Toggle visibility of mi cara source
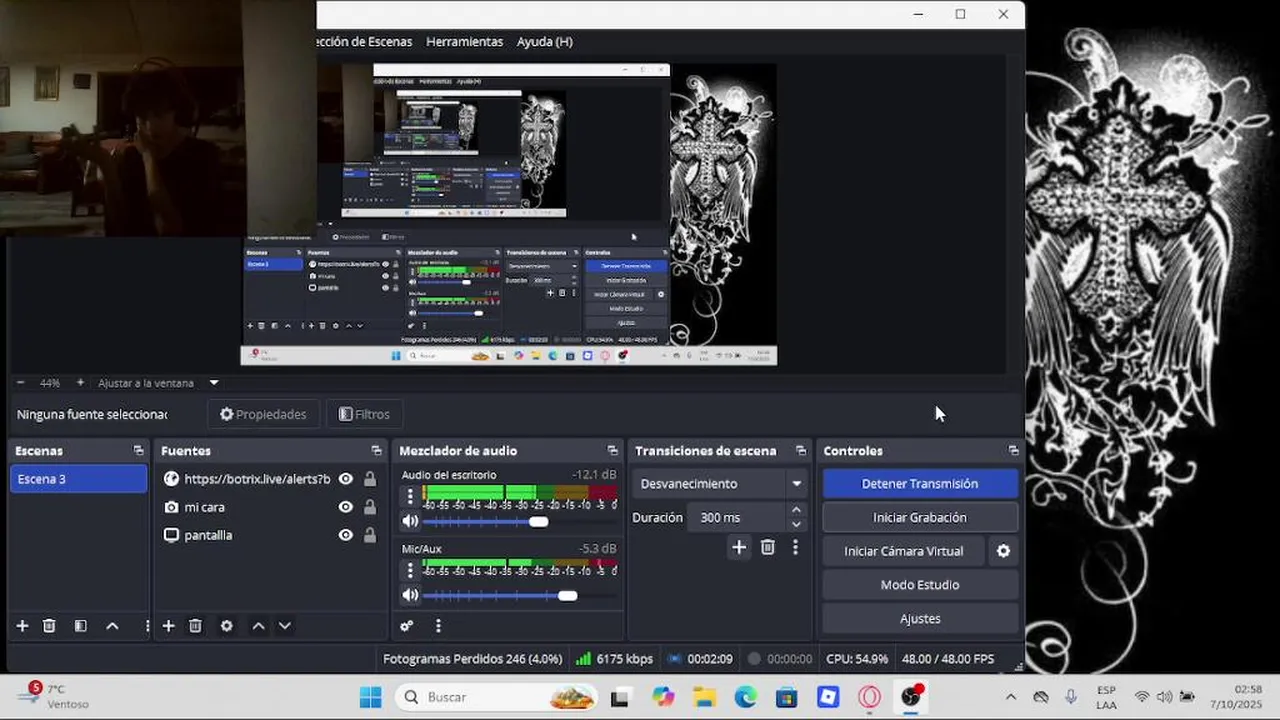This screenshot has height=720, width=1280. 346,507
